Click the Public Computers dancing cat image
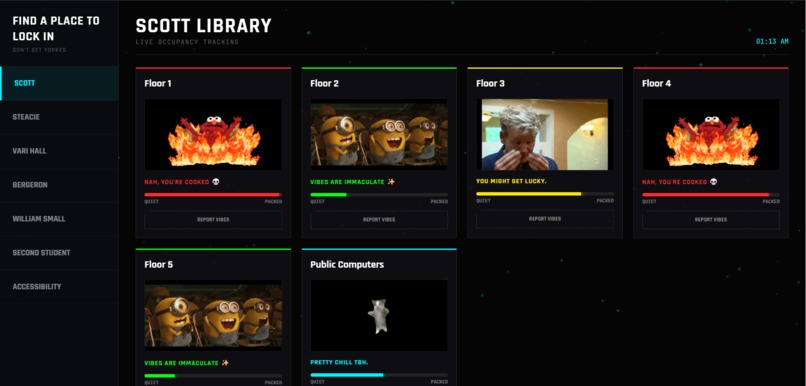Image resolution: width=806 pixels, height=386 pixels. [379, 316]
